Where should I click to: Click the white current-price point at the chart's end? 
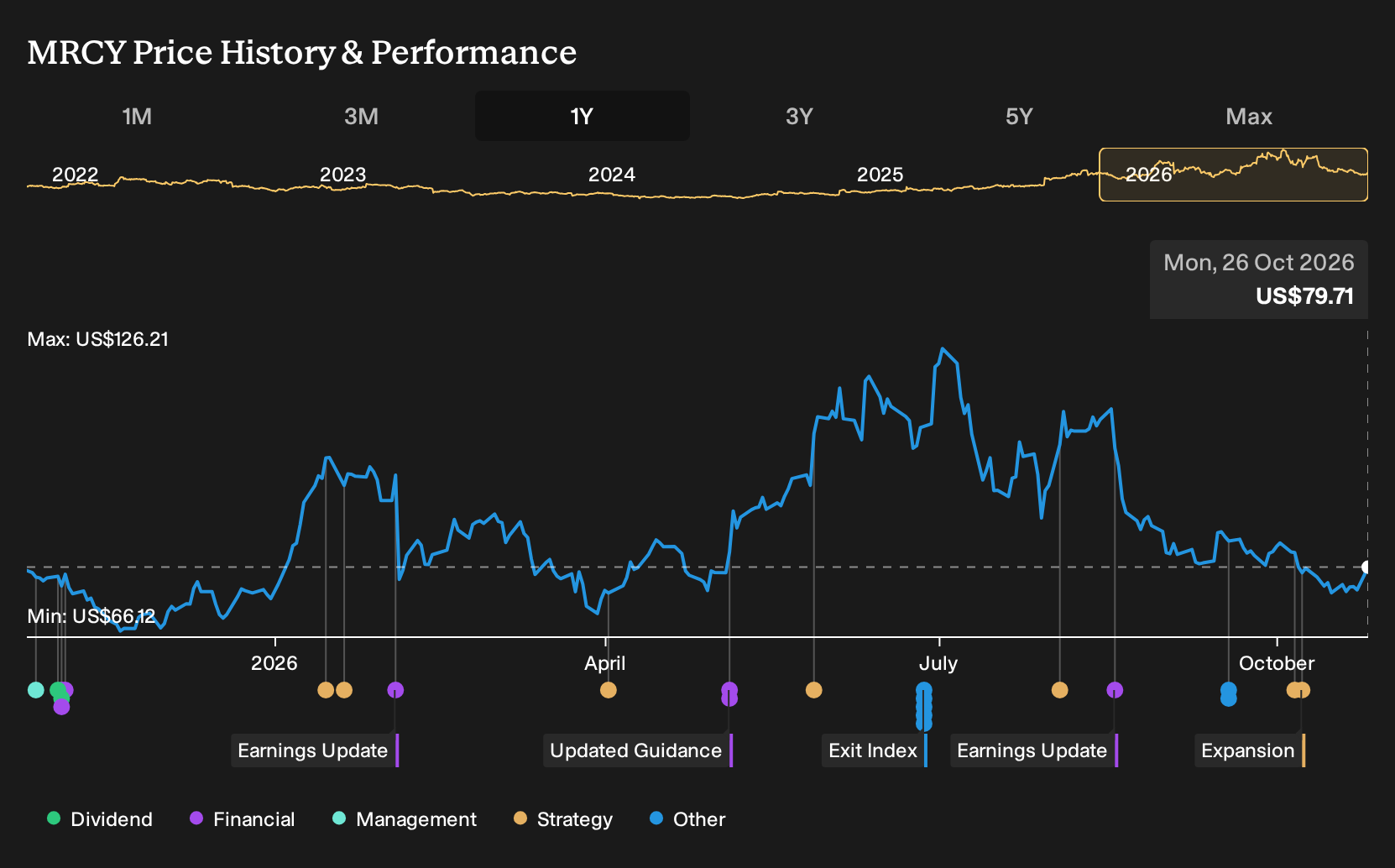tap(1366, 567)
